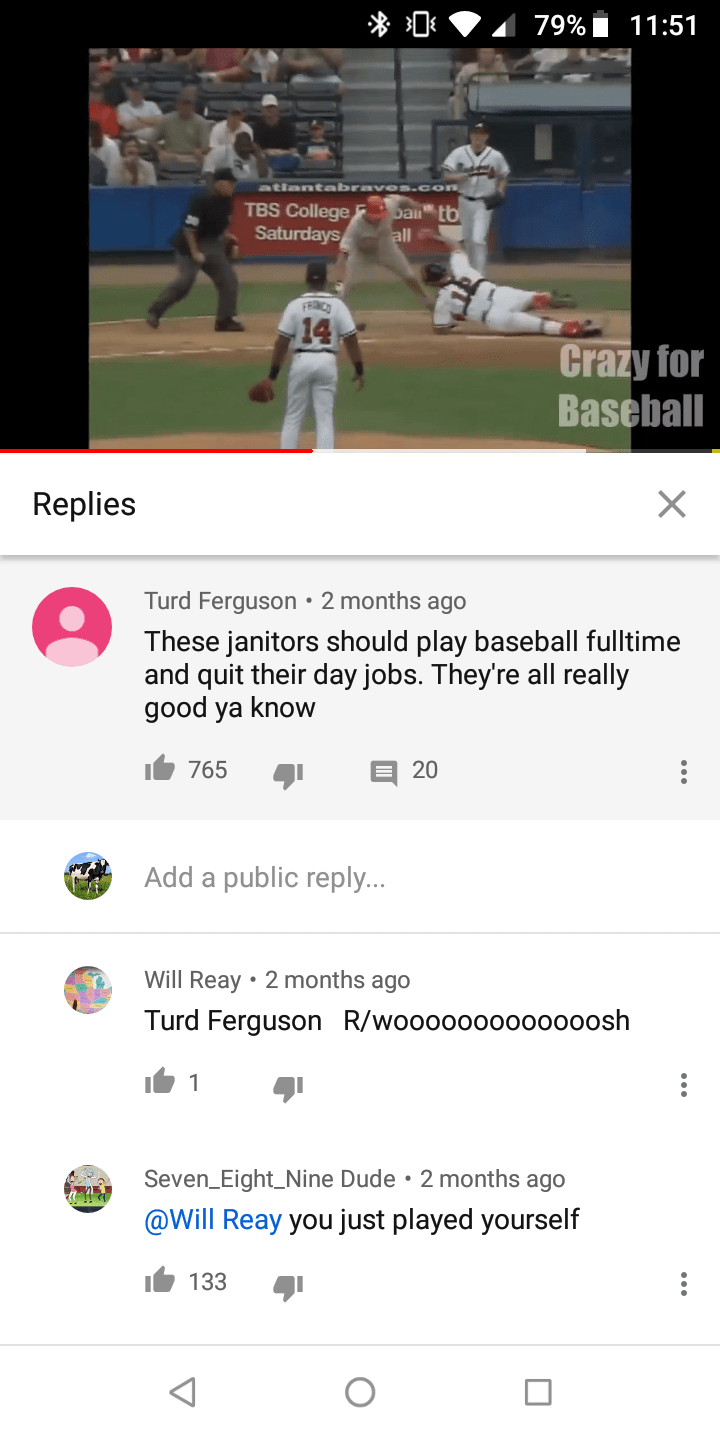Thumbs down Will Reay's reply

coord(288,1085)
